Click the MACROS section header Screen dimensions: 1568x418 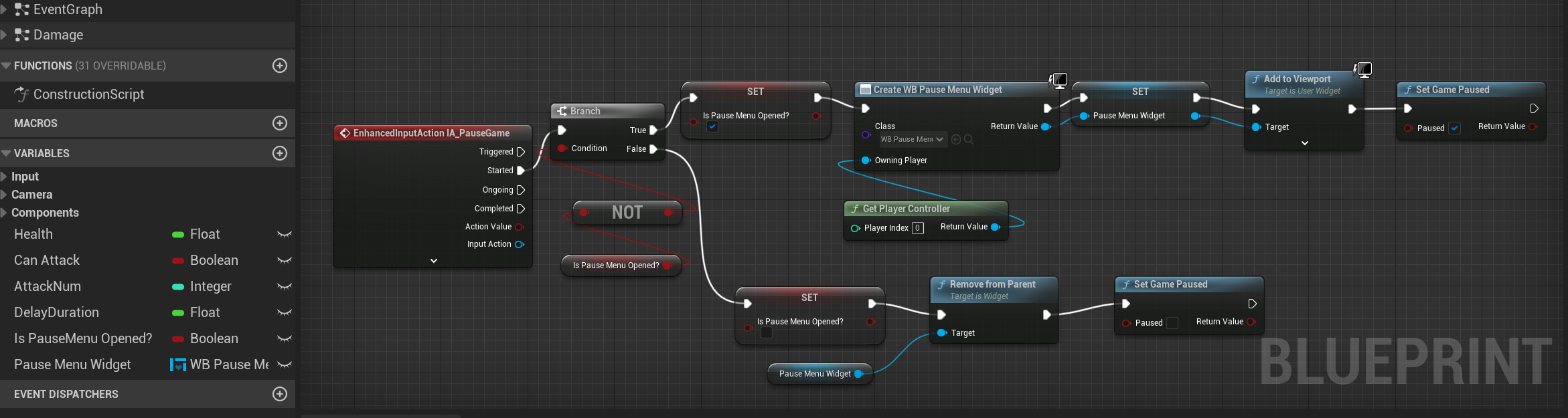(147, 123)
